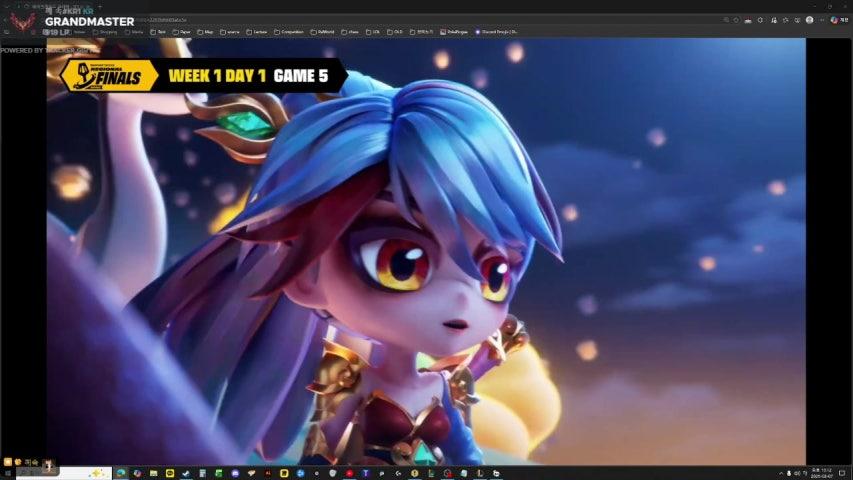The image size is (853, 480).
Task: Open Steam from the taskbar
Action: 186,473
